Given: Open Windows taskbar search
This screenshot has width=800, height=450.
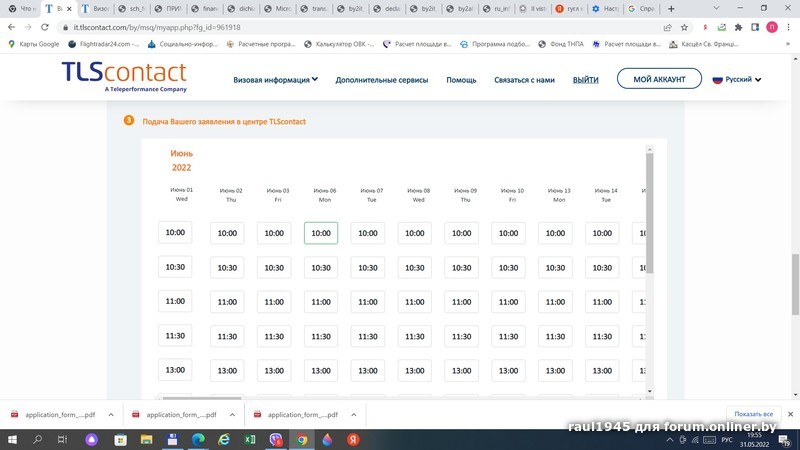Looking at the screenshot, I should (37, 439).
